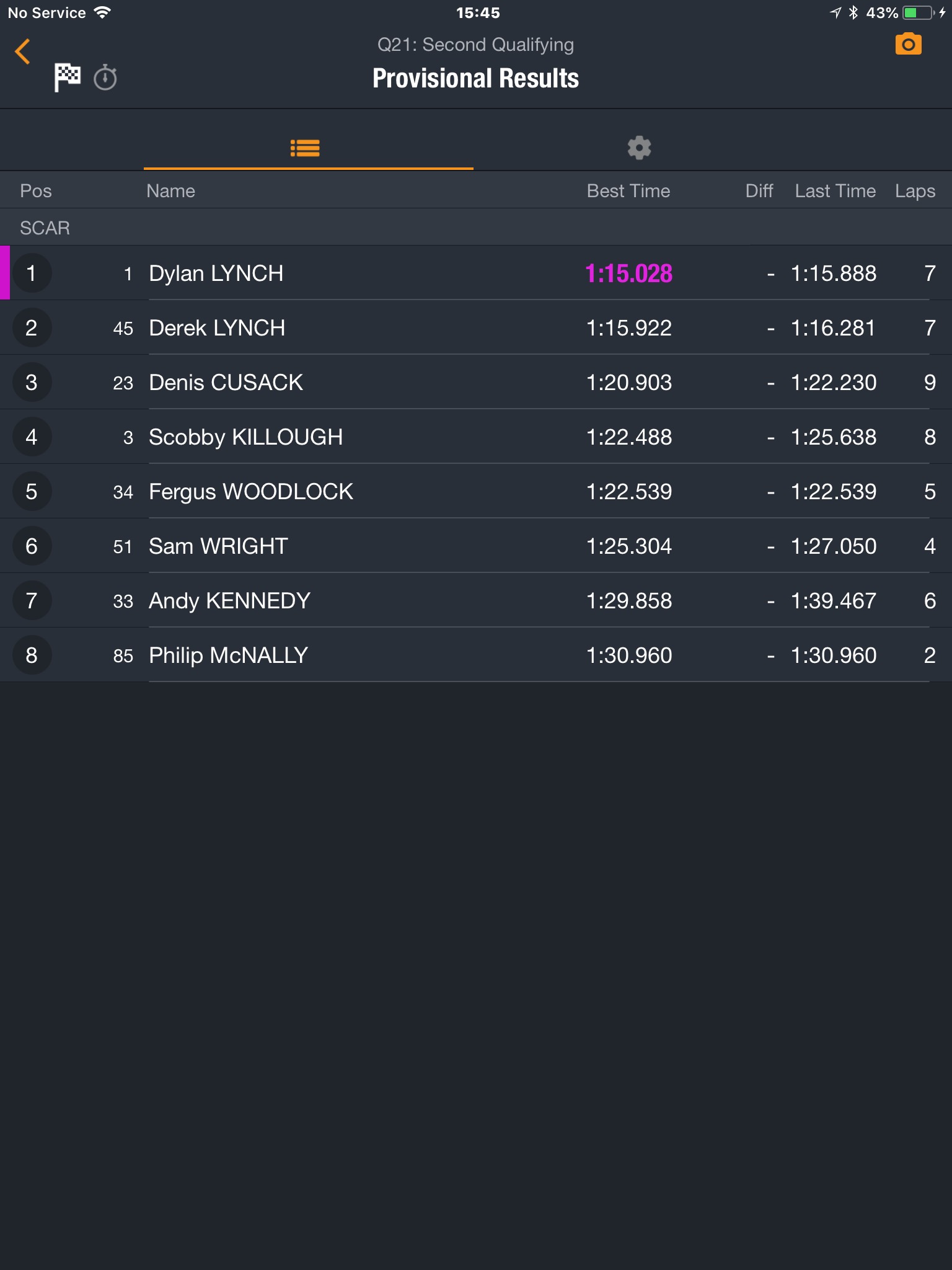Tap the Scobby KILLOUGH entry
Screen dimensions: 952x1270
(x=476, y=437)
